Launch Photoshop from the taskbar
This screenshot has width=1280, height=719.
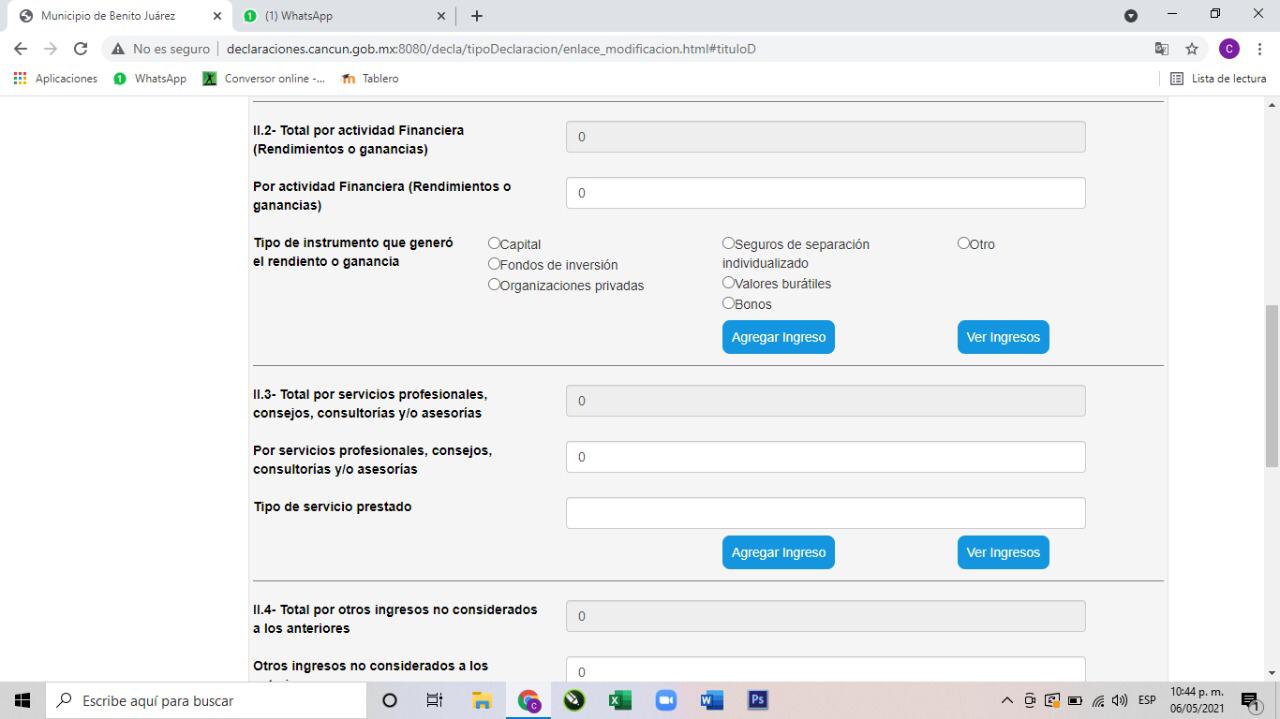[758, 700]
